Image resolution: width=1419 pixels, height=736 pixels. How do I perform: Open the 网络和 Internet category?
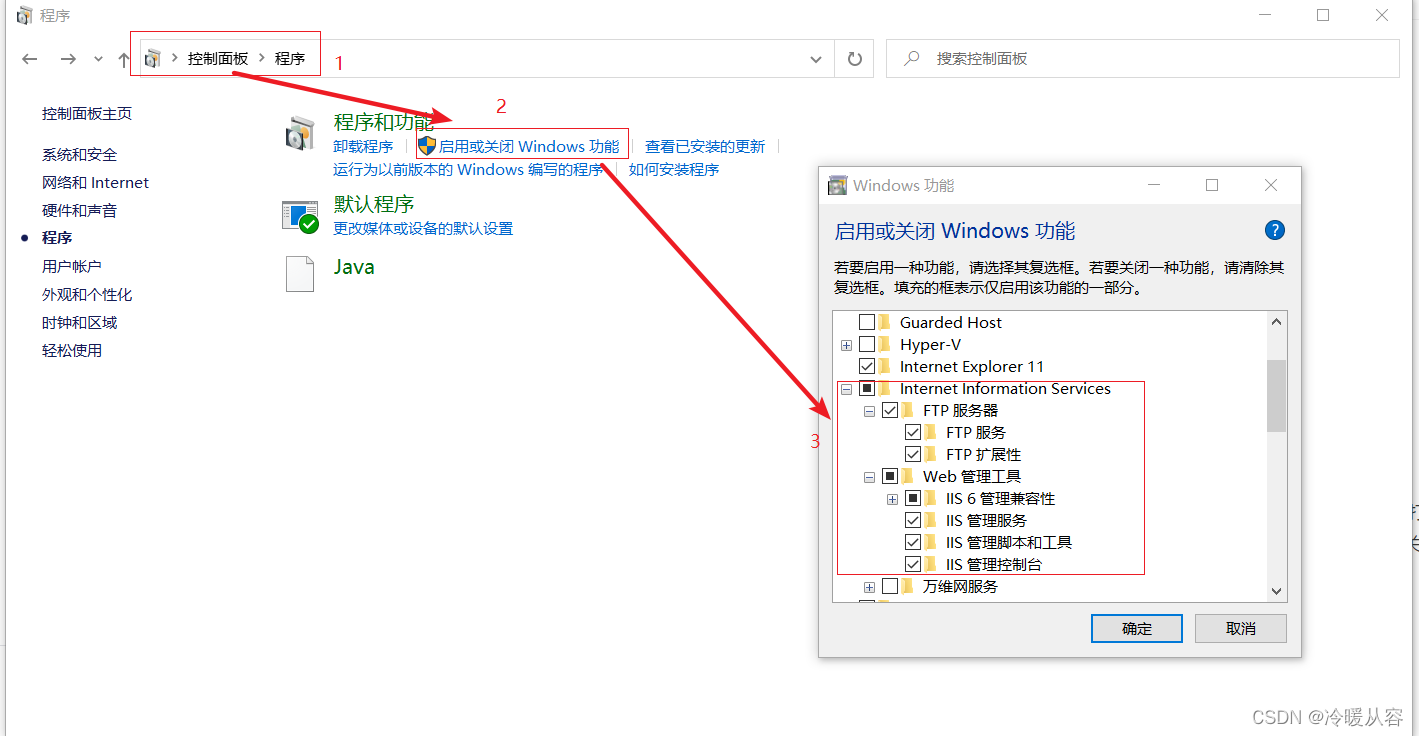(x=95, y=183)
